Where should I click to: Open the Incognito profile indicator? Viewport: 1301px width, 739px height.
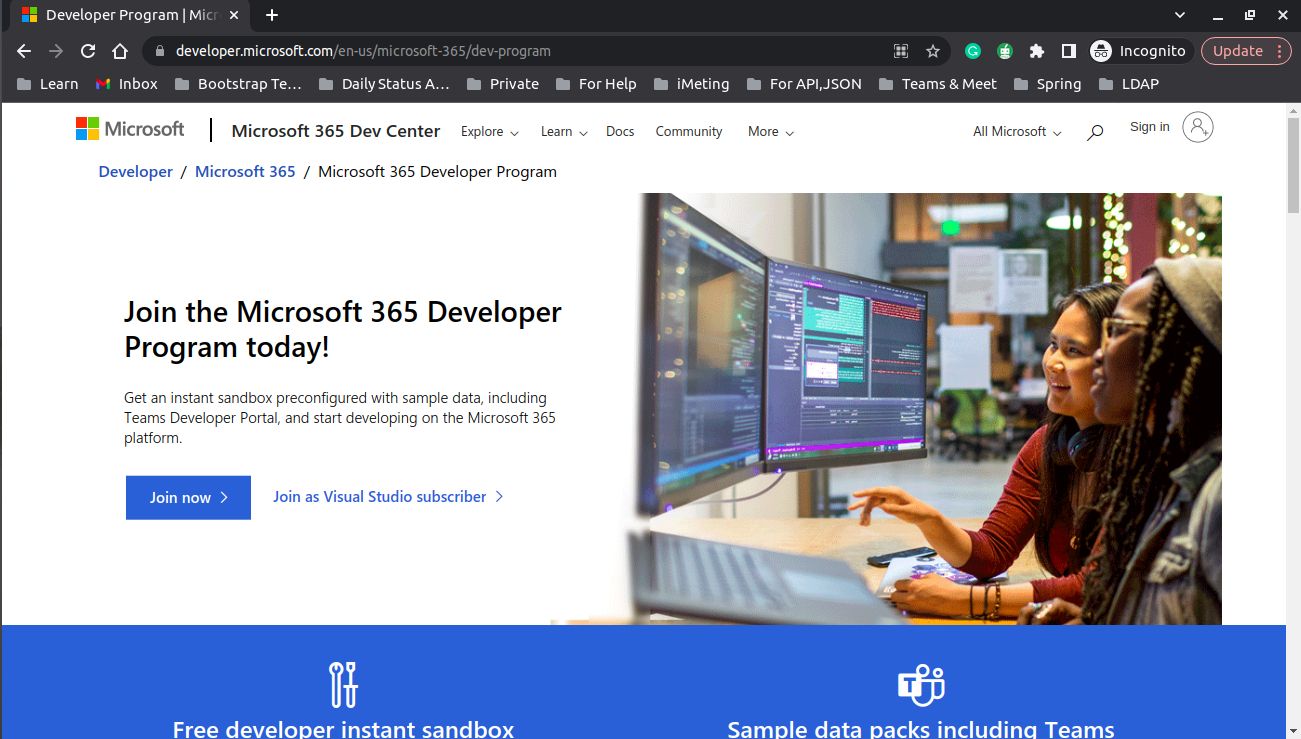[1139, 51]
